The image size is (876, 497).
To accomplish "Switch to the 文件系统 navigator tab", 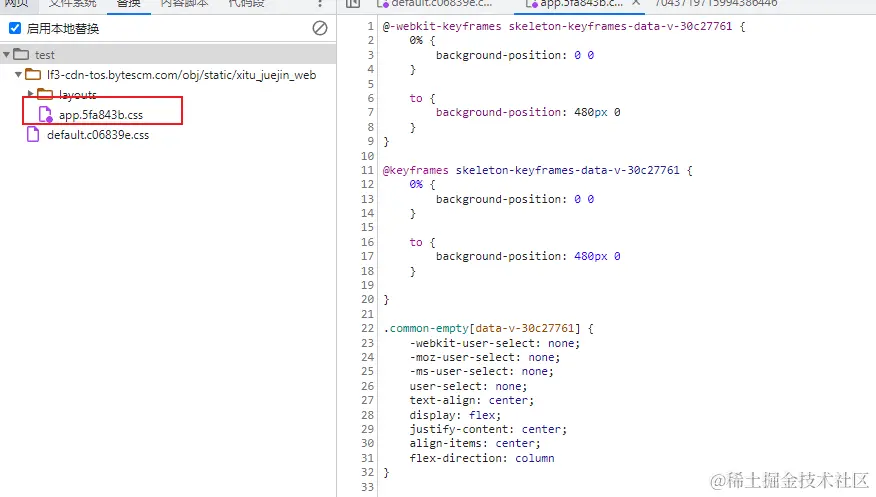I will pos(72,4).
